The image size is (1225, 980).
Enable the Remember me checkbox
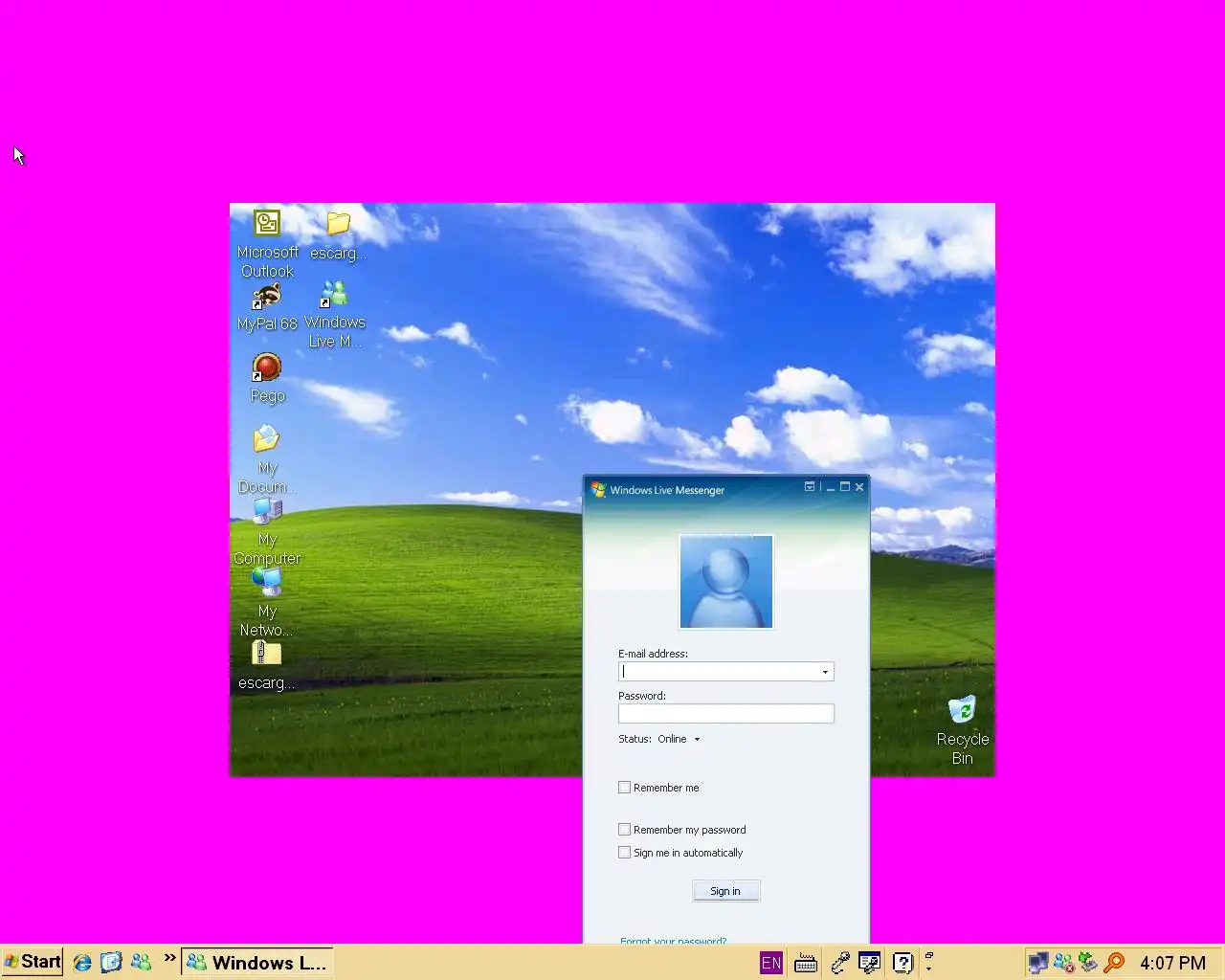625,788
